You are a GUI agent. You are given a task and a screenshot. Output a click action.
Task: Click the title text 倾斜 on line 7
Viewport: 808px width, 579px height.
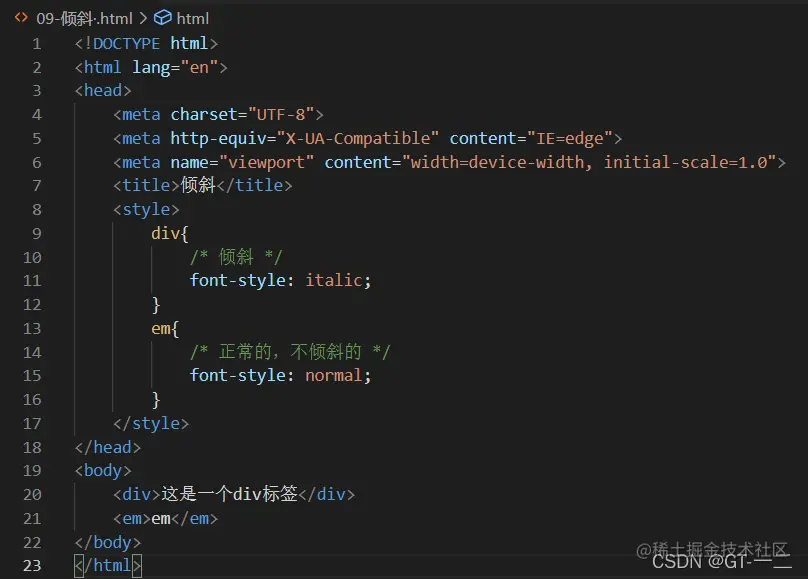(x=198, y=185)
